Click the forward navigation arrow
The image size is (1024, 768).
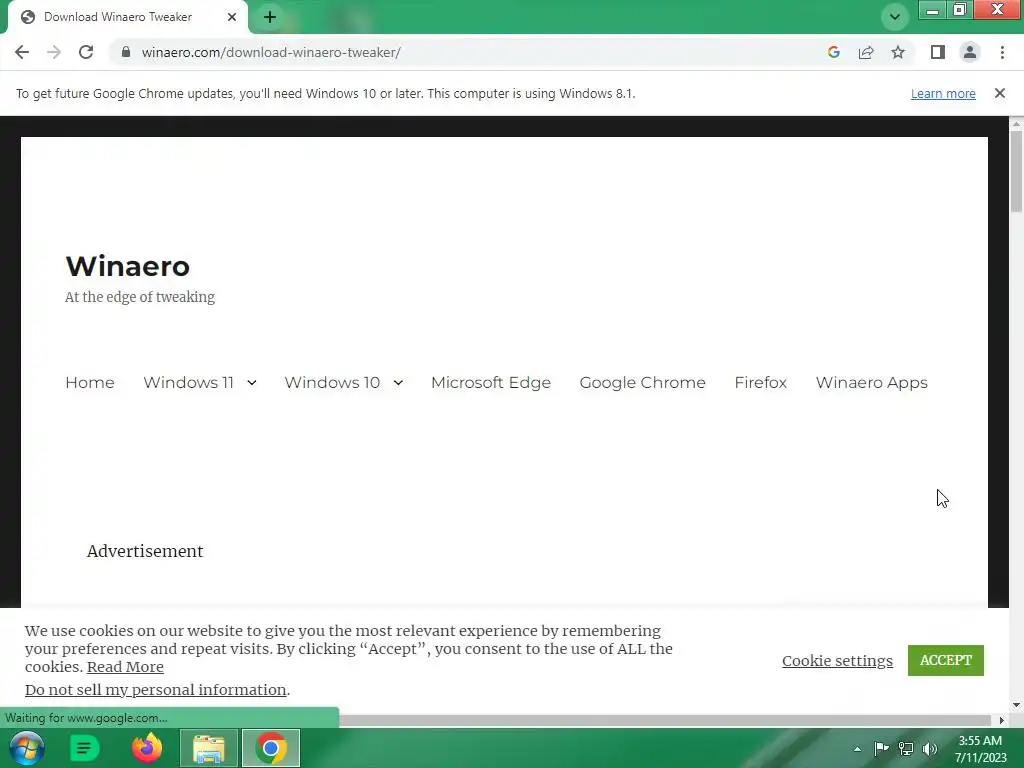click(54, 52)
